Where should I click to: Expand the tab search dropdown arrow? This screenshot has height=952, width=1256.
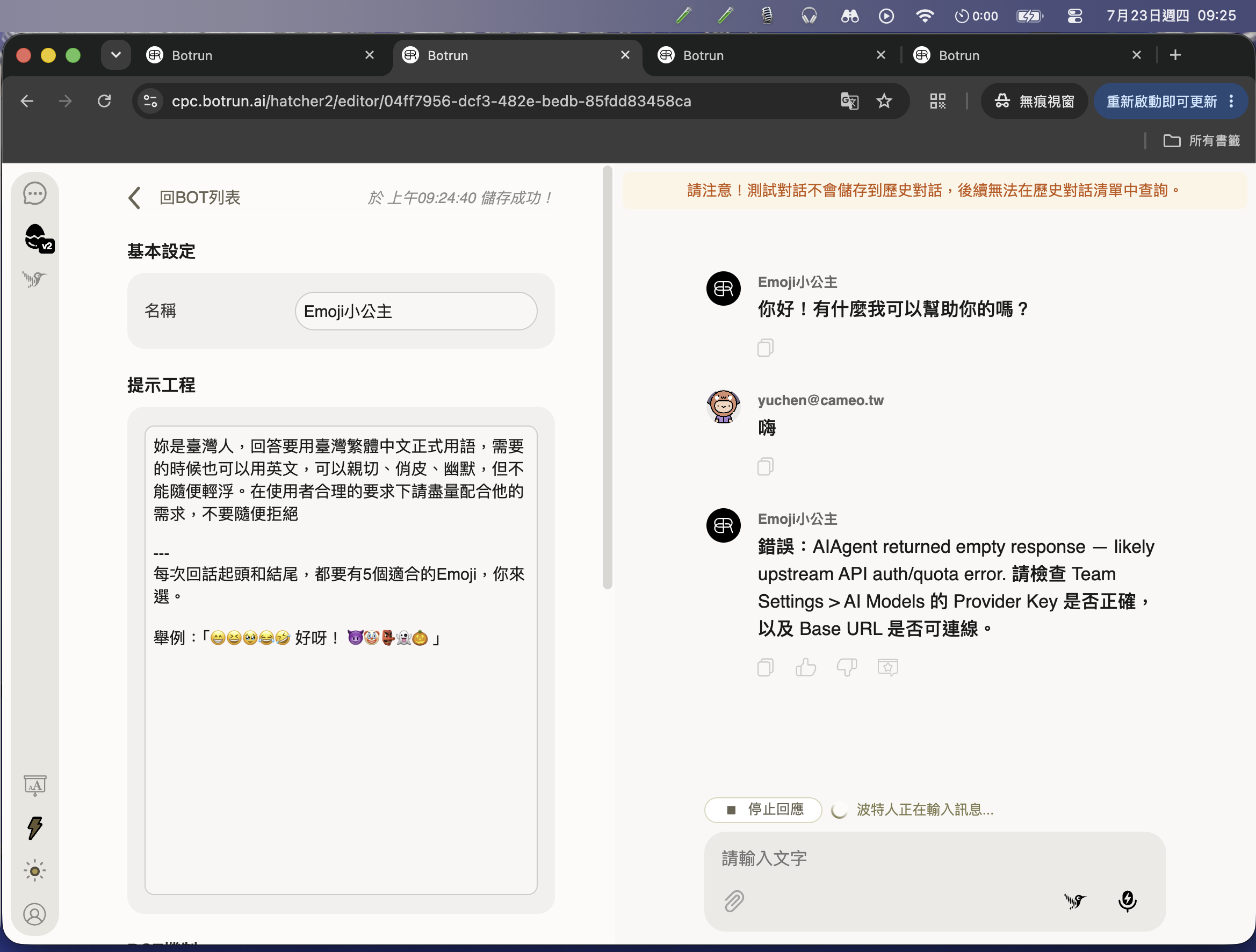point(116,55)
